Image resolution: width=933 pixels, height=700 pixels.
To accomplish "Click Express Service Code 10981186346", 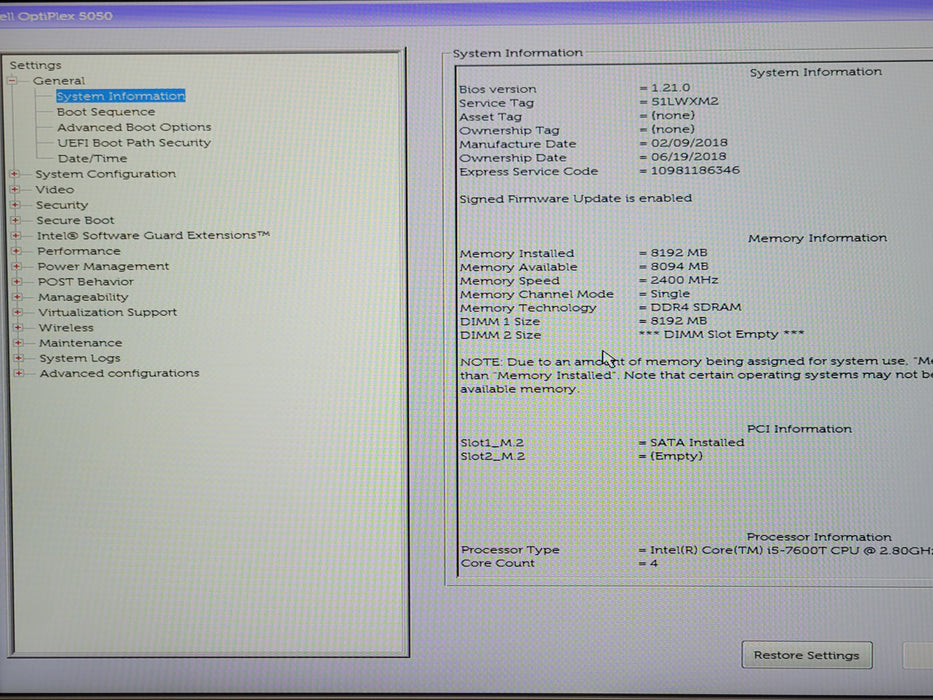I will click(x=695, y=170).
